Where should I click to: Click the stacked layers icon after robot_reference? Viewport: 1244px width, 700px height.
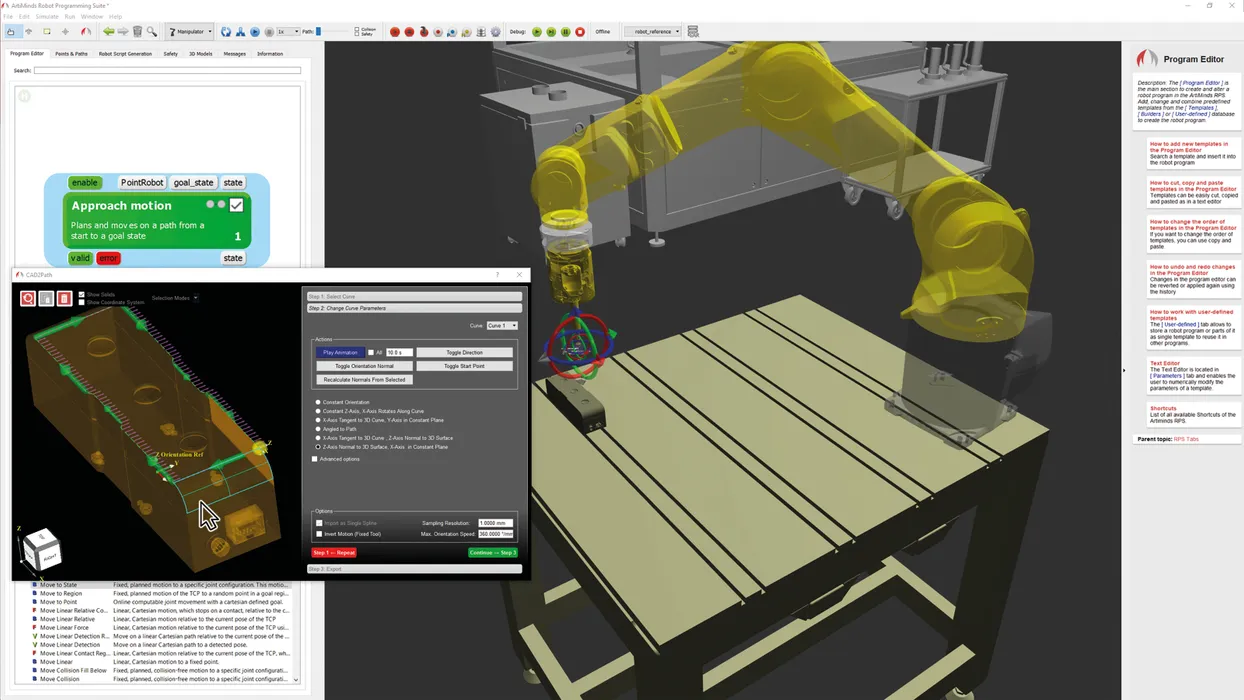pos(693,32)
